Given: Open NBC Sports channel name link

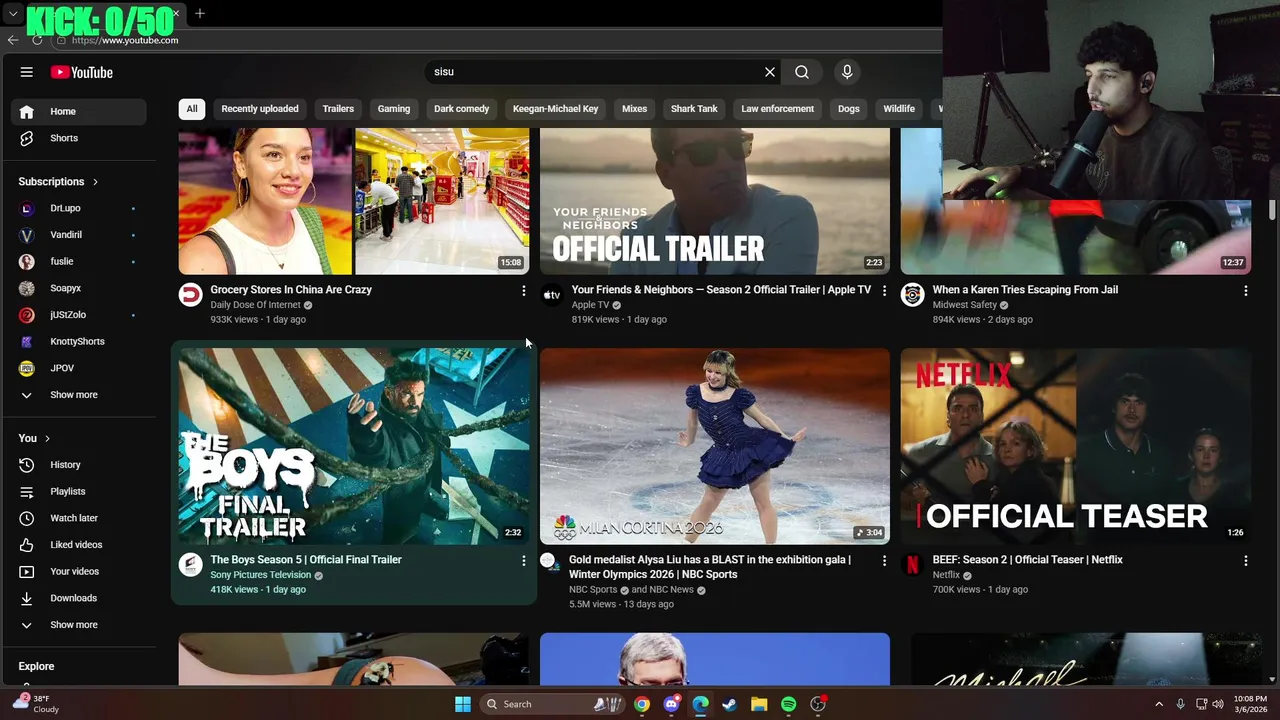Looking at the screenshot, I should [x=593, y=590].
